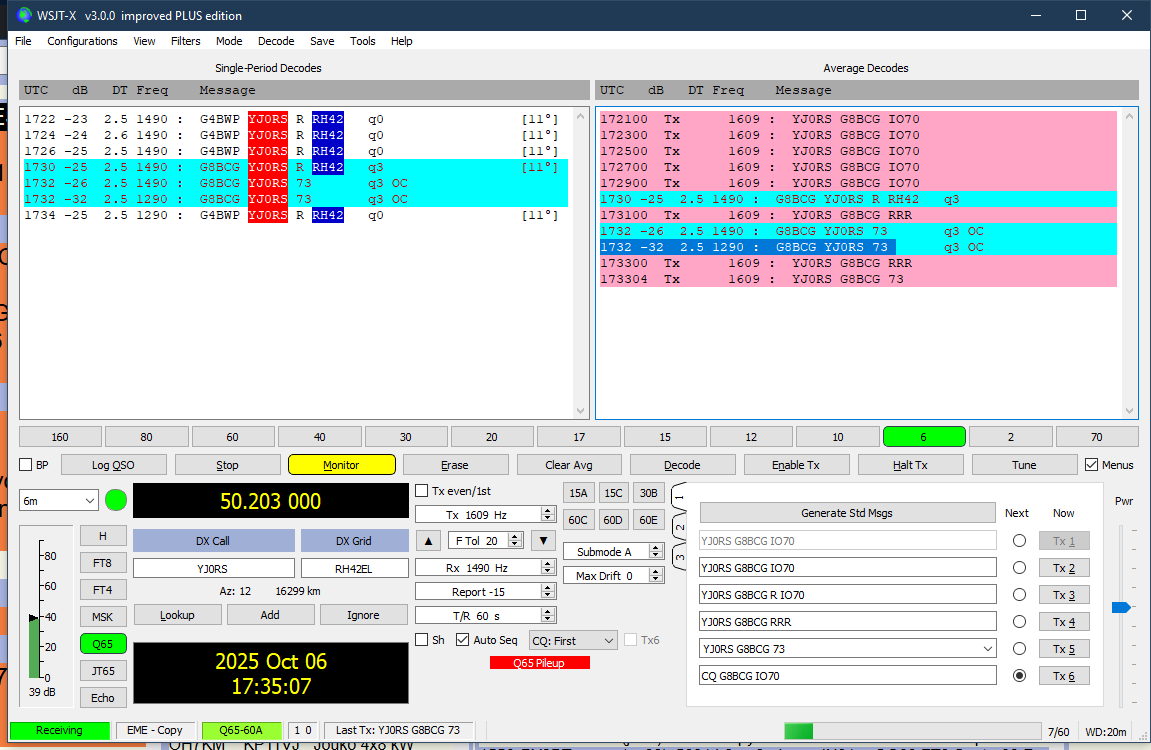Screen dimensions: 1151x750
Task: Select the Next radio button for Tx 5
Action: pos(1019,649)
